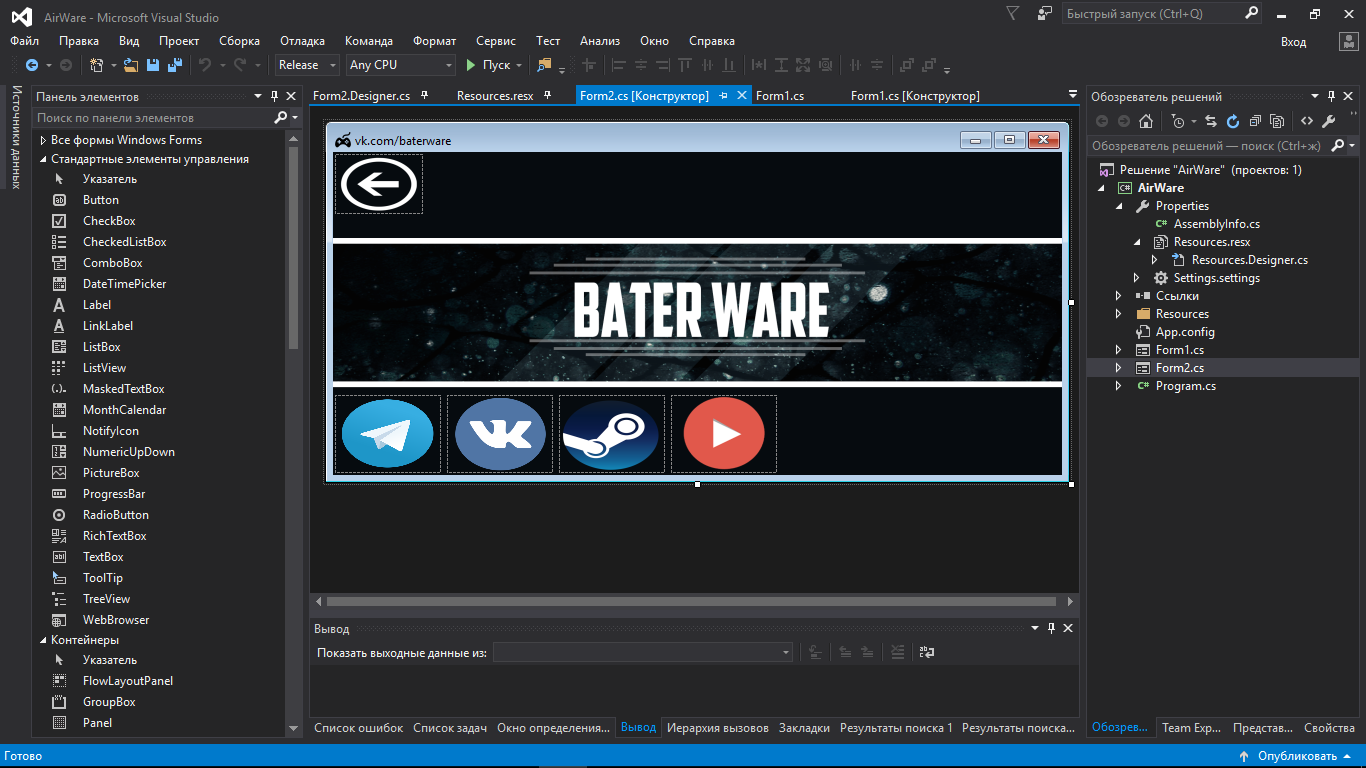Open the Any CPU platform dropdown

(401, 65)
